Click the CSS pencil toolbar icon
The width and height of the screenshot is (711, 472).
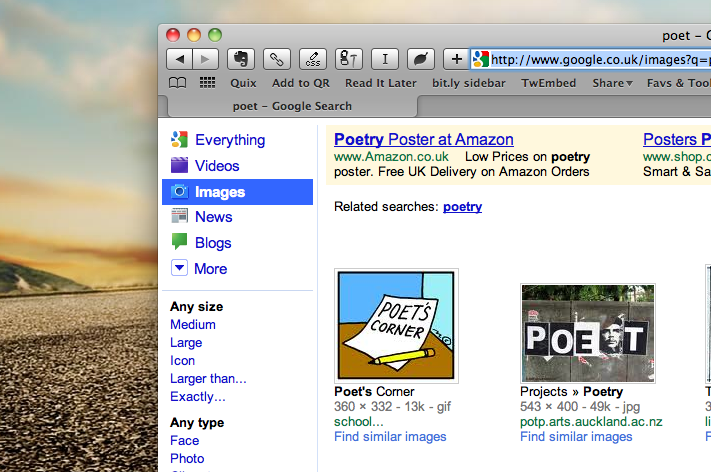(313, 59)
